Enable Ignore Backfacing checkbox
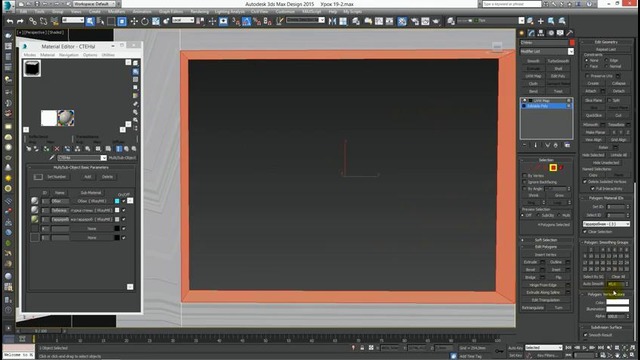This screenshot has height=360, width=640. tap(525, 182)
